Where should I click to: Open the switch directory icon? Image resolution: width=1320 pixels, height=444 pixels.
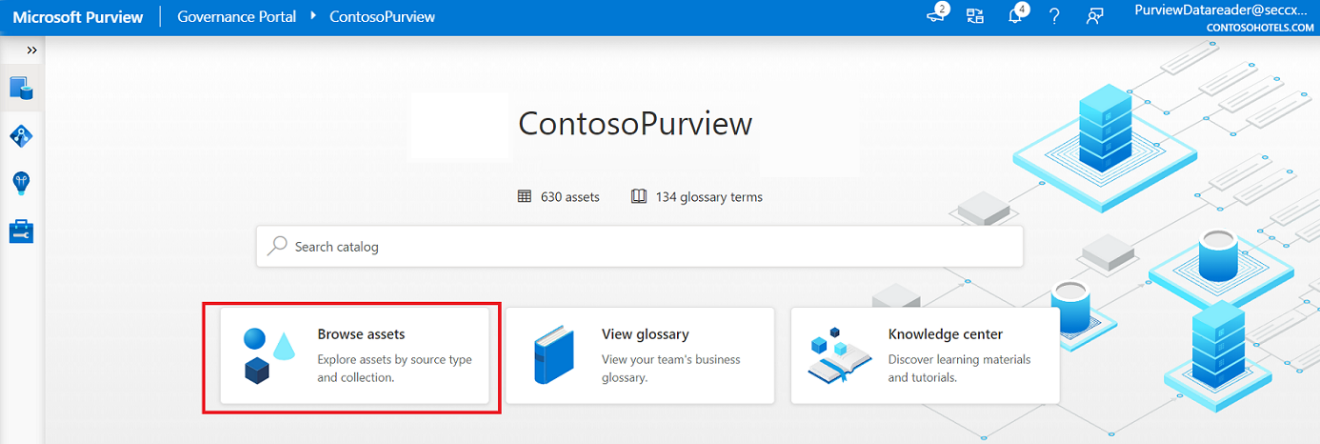point(975,16)
